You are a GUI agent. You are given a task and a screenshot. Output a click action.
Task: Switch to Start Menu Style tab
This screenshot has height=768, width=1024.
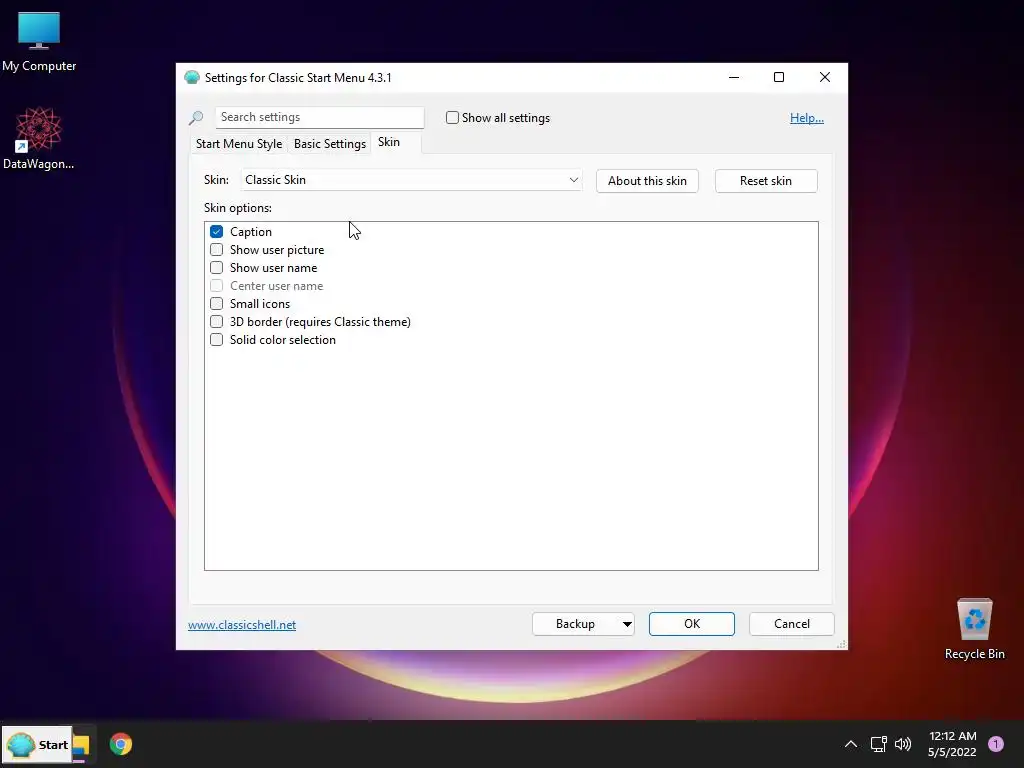click(x=239, y=144)
